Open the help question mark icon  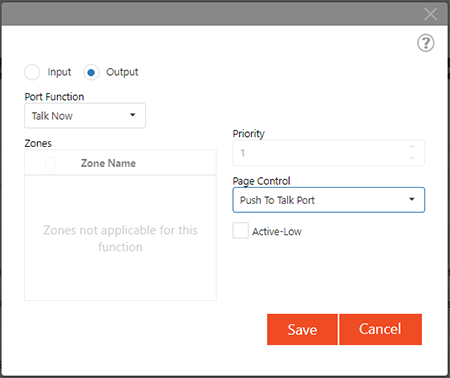coord(426,43)
